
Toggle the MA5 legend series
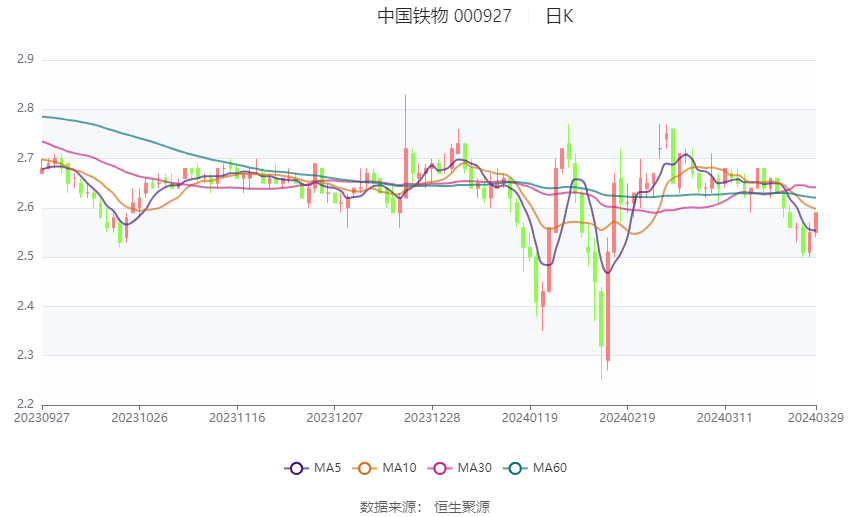point(313,468)
